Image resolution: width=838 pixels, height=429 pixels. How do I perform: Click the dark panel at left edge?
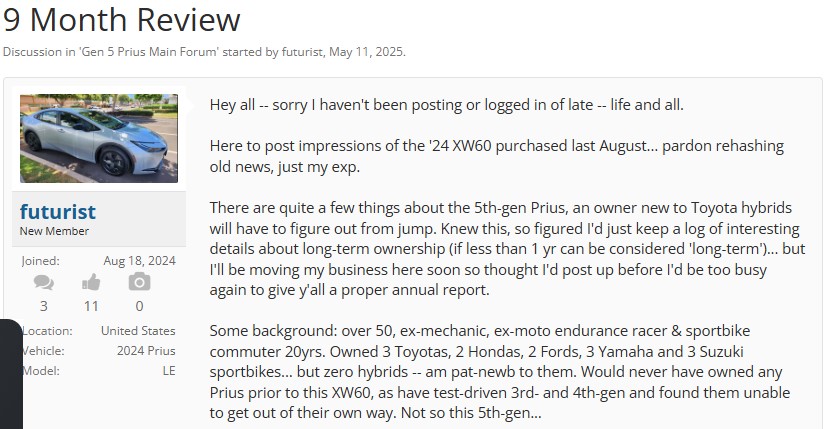click(x=10, y=373)
